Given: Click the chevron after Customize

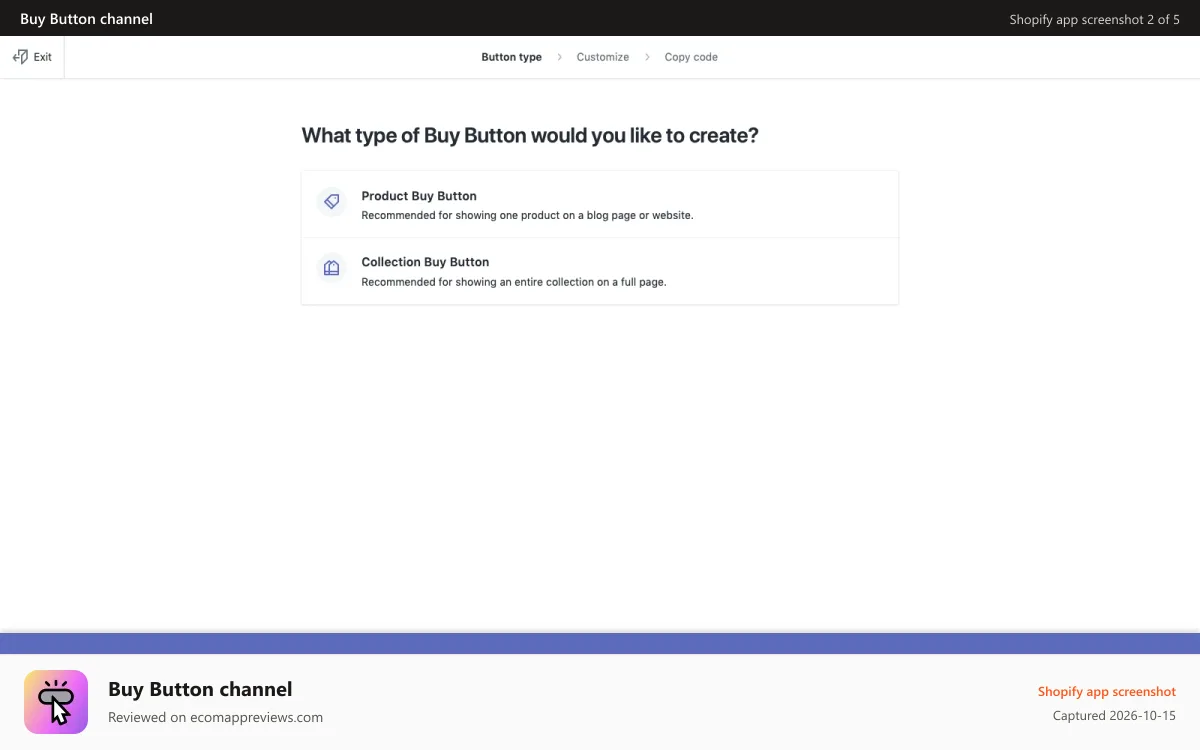Looking at the screenshot, I should (x=647, y=57).
